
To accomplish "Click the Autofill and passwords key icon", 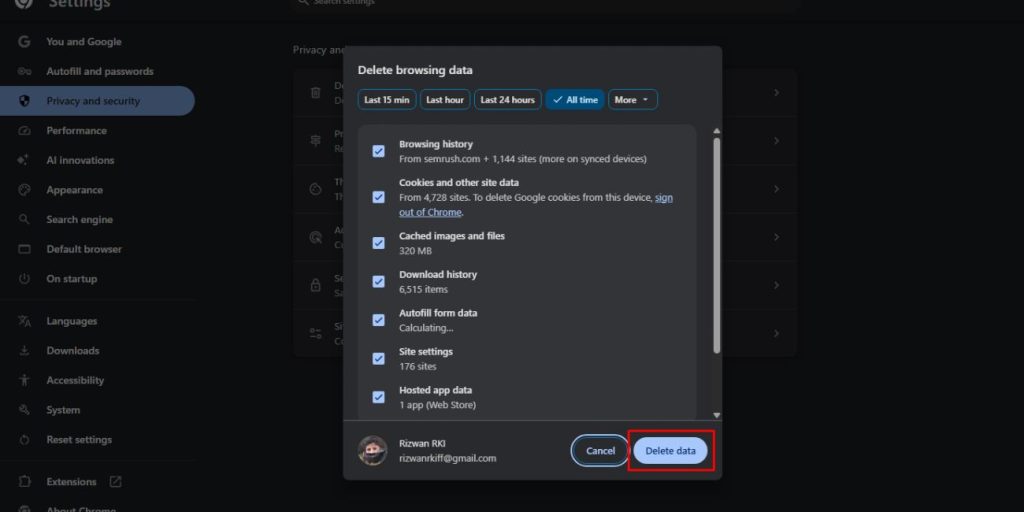I will pyautogui.click(x=24, y=71).
